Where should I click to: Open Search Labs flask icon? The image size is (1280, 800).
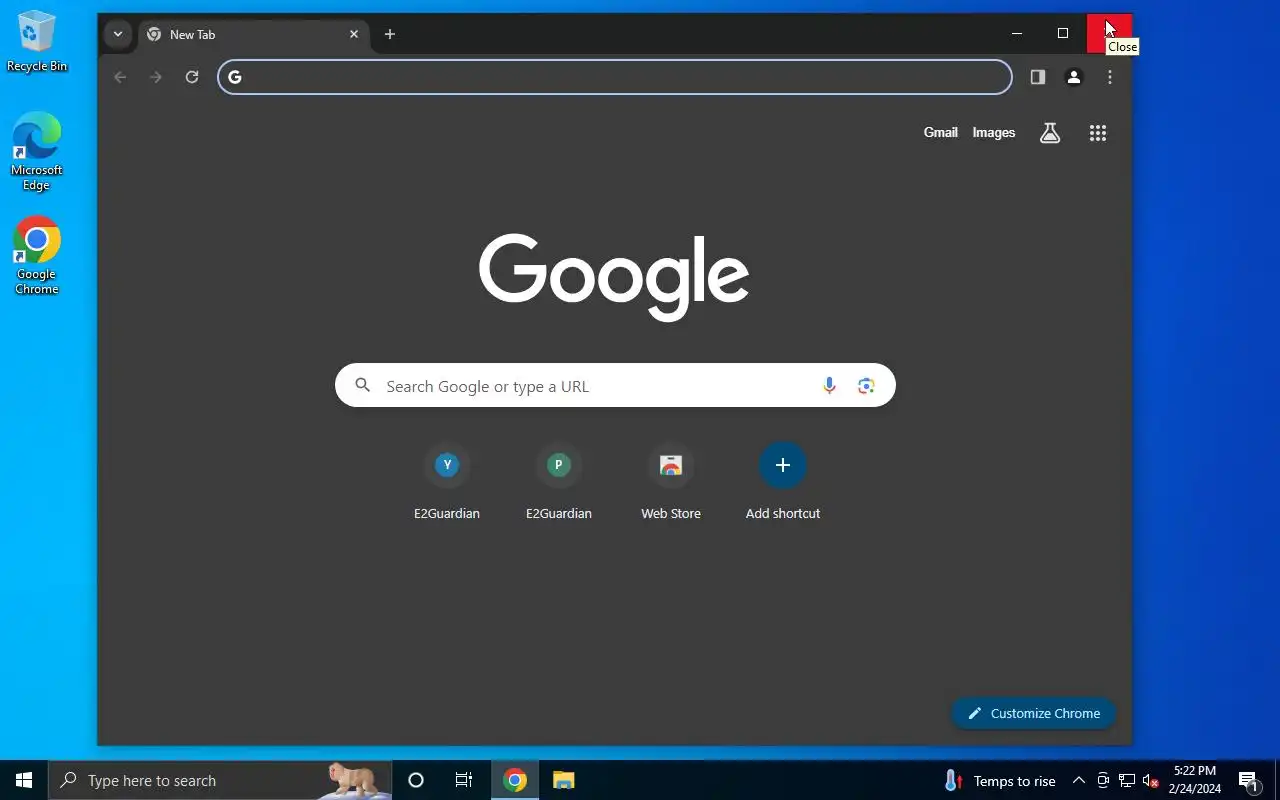coord(1050,133)
